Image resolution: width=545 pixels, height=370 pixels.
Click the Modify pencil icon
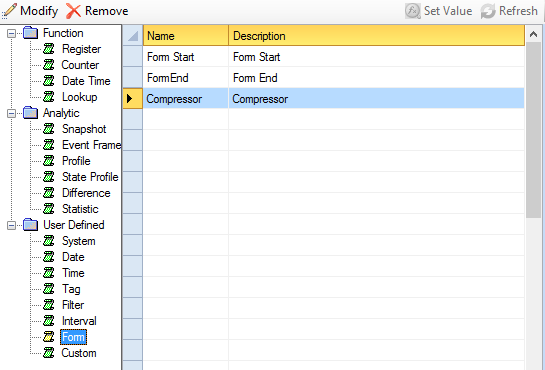click(9, 11)
